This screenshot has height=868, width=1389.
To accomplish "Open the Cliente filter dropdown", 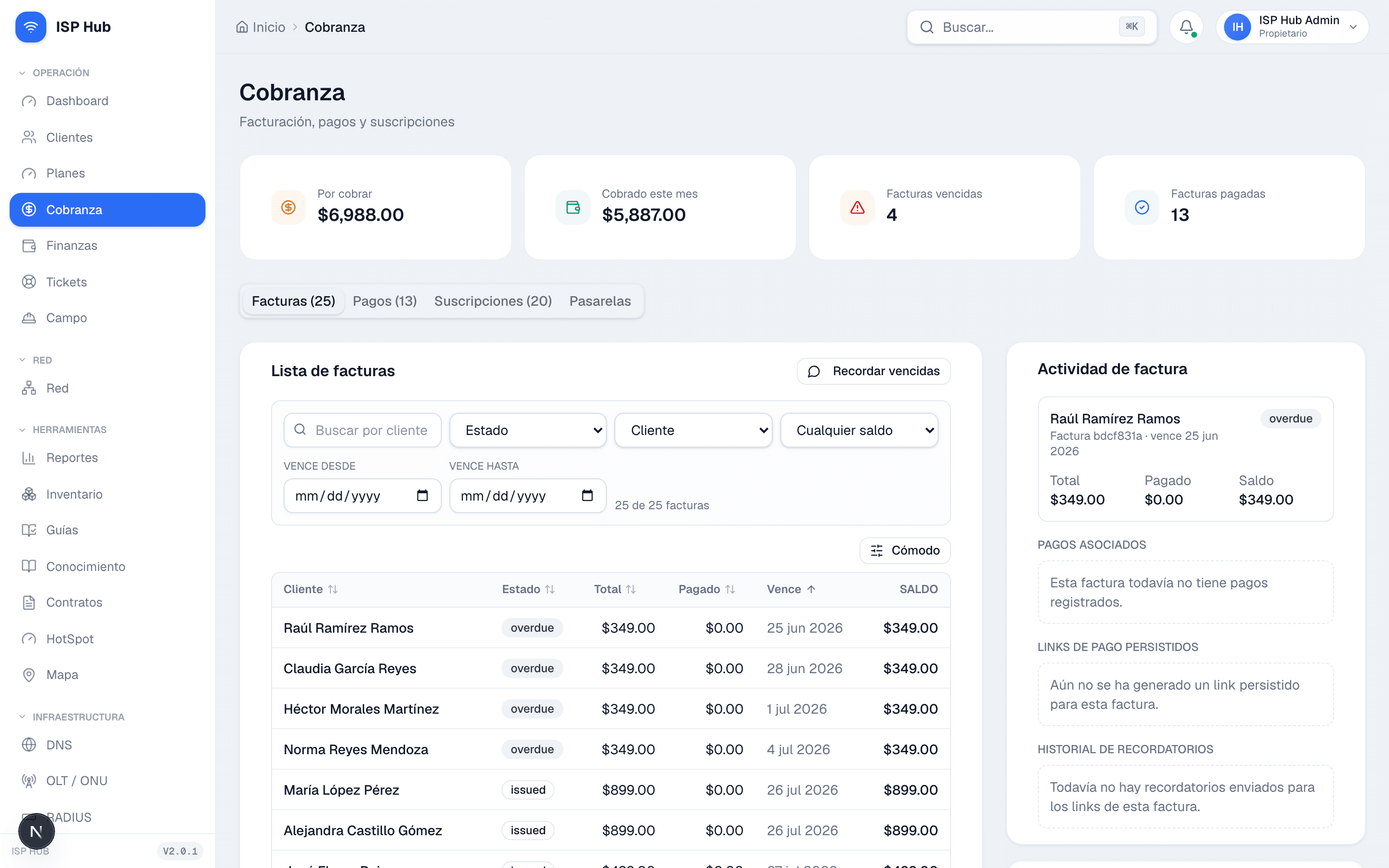I will [694, 430].
